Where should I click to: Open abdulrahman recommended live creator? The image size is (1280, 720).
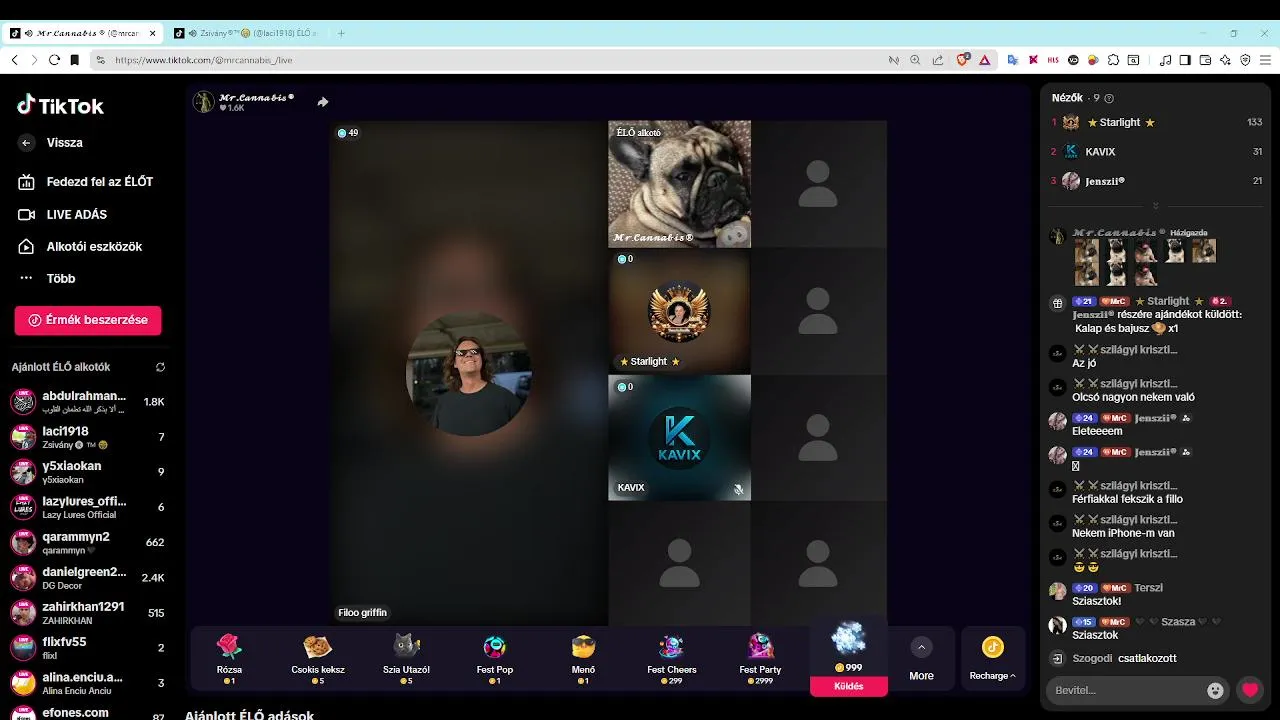88,402
